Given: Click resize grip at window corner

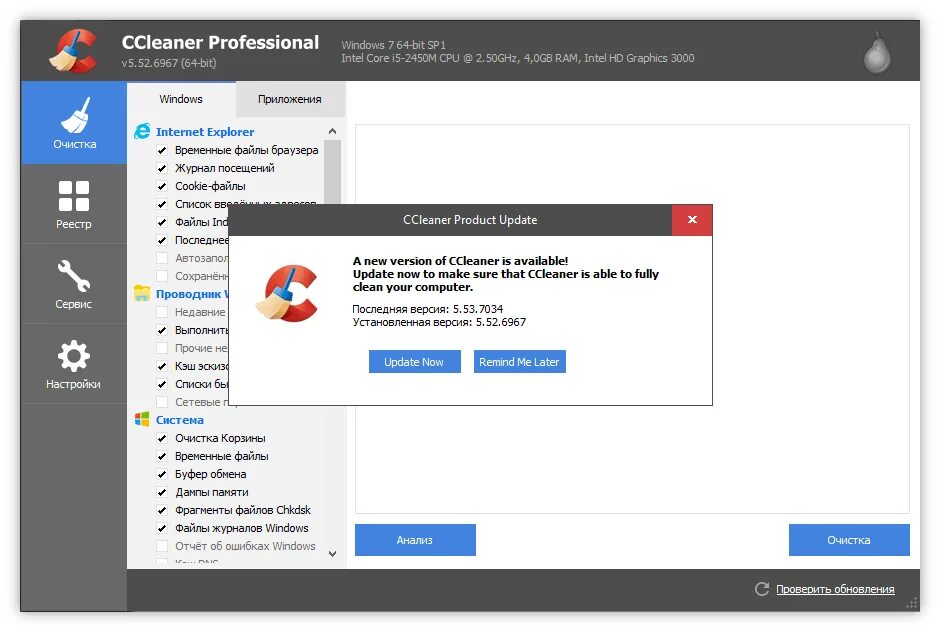Looking at the screenshot, I should point(912,603).
